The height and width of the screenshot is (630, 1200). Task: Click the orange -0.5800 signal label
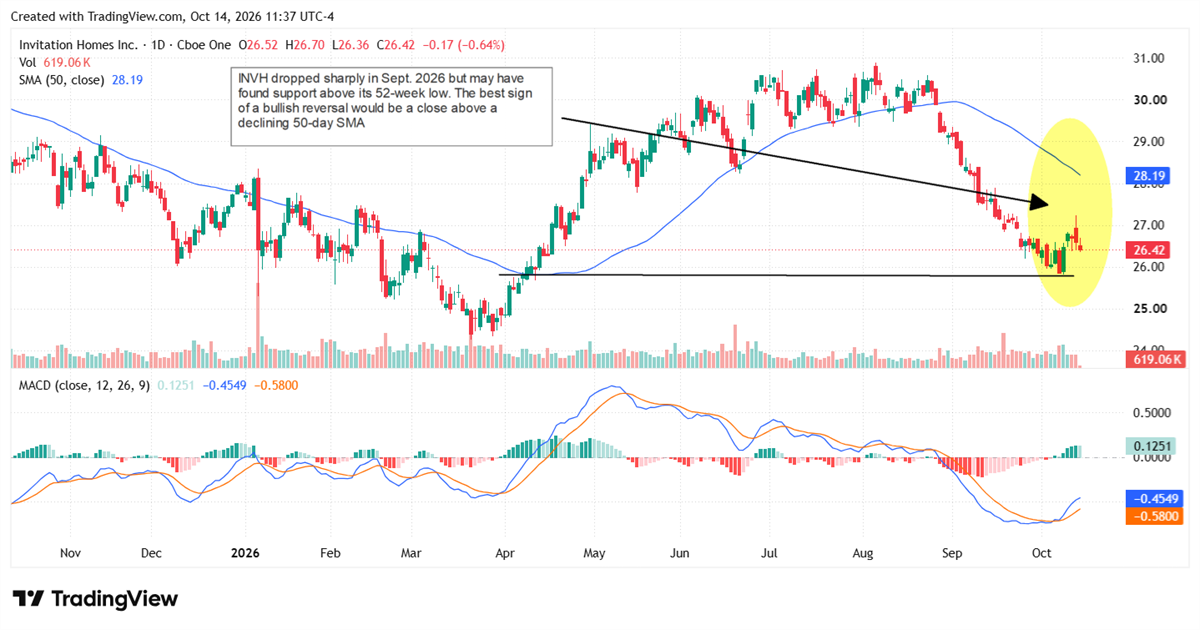1155,516
